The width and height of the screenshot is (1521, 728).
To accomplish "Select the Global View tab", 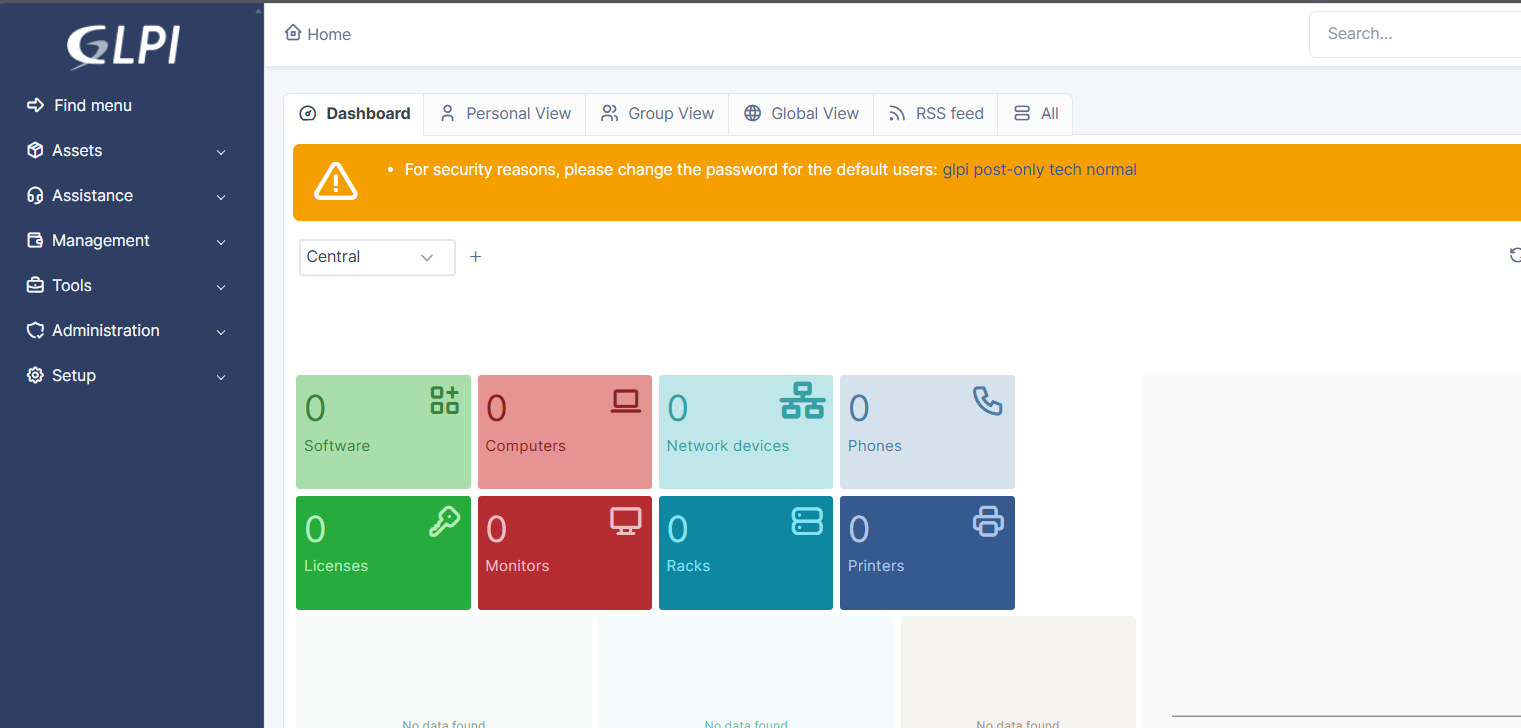I will pyautogui.click(x=801, y=114).
